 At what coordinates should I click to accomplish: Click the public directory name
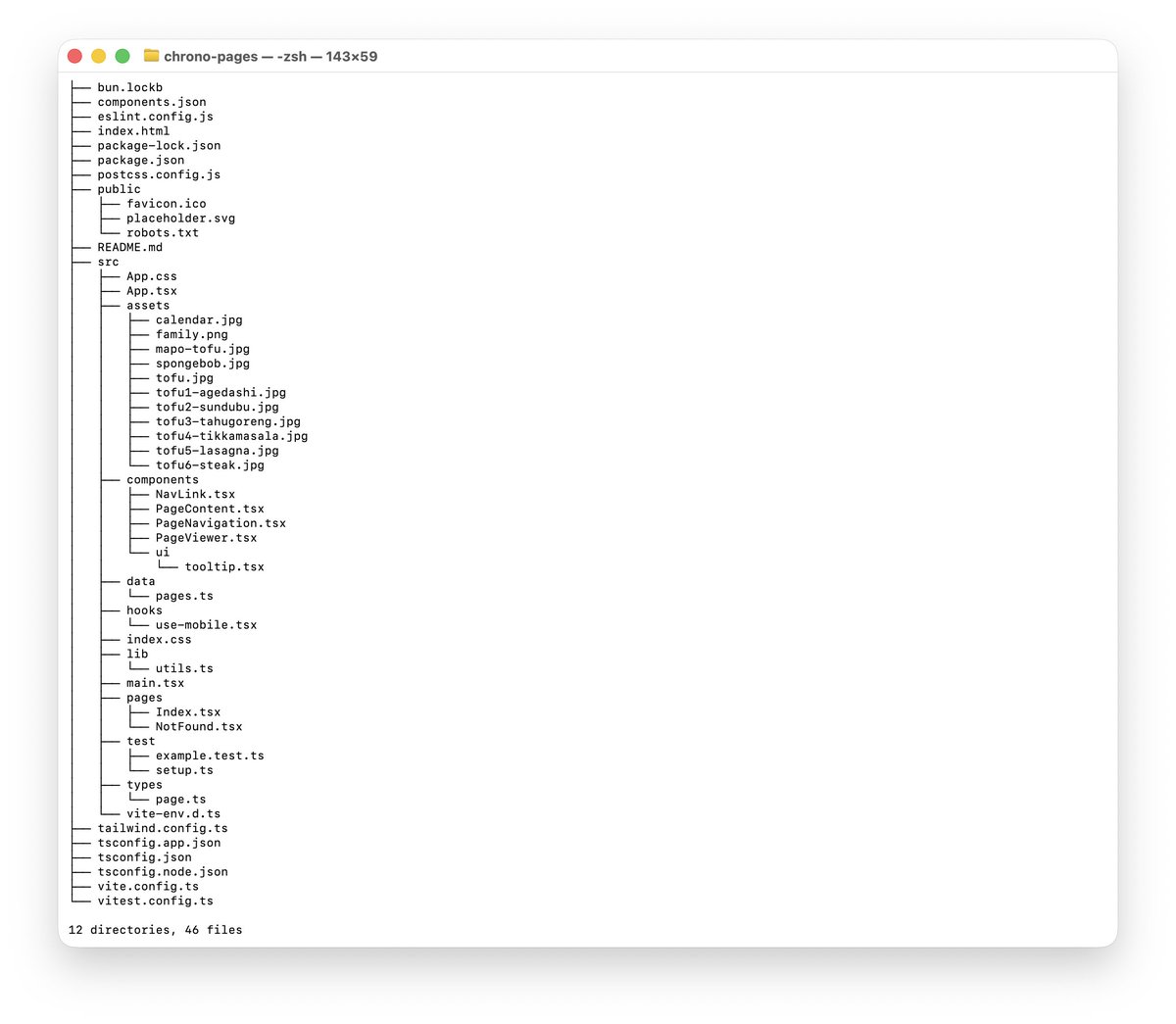[119, 189]
